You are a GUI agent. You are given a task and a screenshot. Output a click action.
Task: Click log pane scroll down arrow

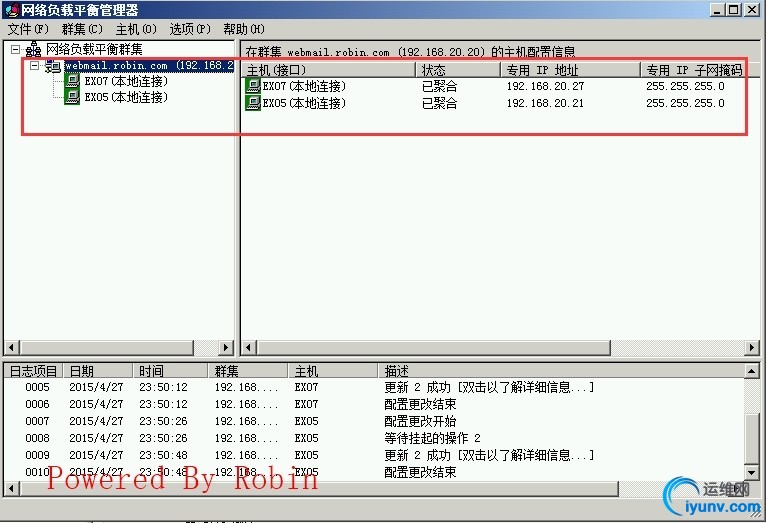(752, 472)
